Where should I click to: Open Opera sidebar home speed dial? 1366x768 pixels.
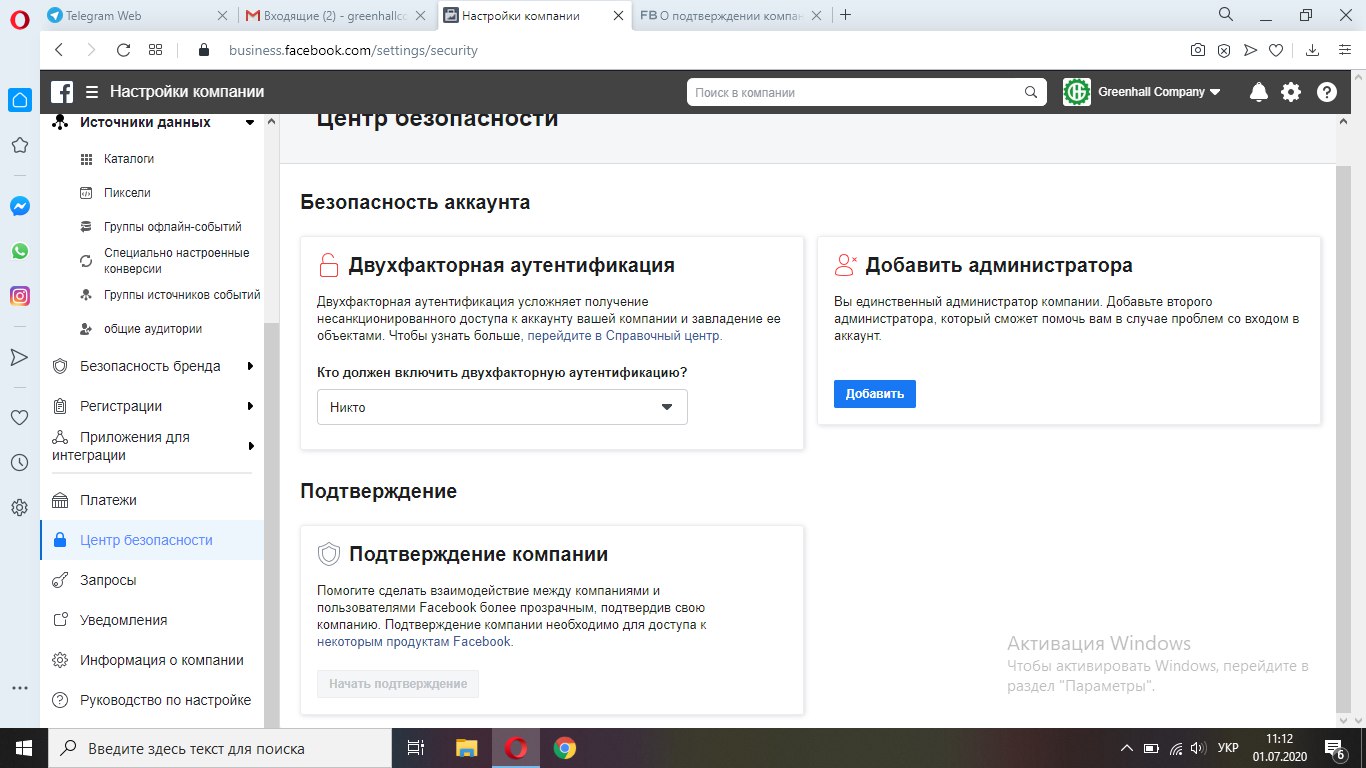19,100
